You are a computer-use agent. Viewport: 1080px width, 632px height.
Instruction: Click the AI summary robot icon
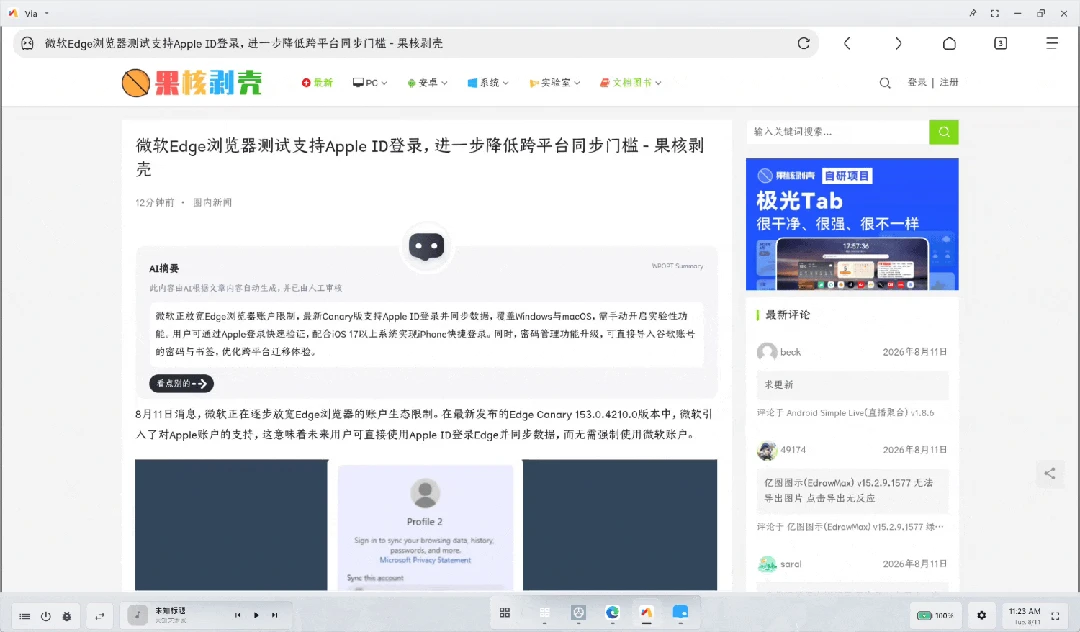(426, 246)
